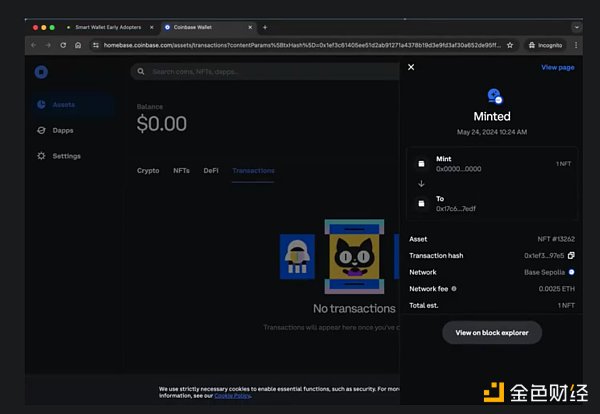Expand the browser tab list chevron

point(577,27)
